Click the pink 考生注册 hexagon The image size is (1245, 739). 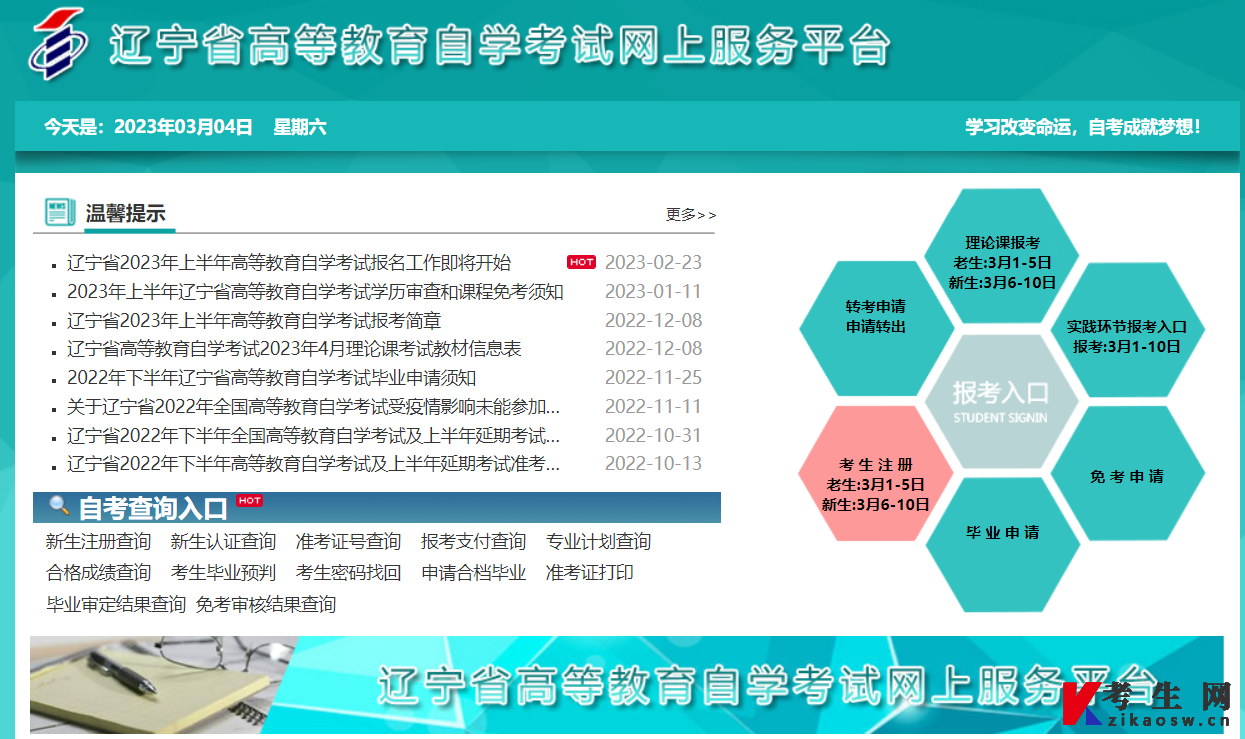point(876,474)
